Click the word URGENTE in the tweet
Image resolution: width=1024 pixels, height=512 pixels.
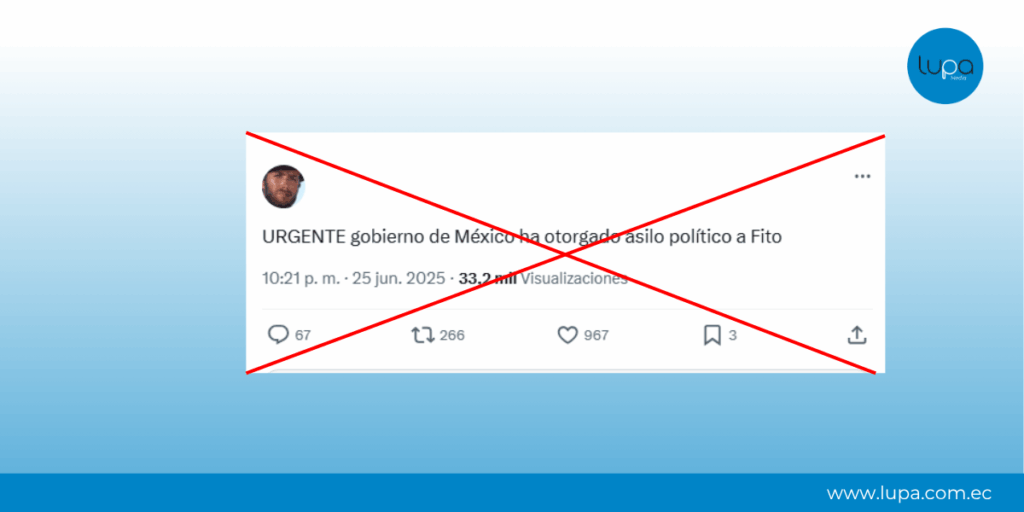point(304,238)
